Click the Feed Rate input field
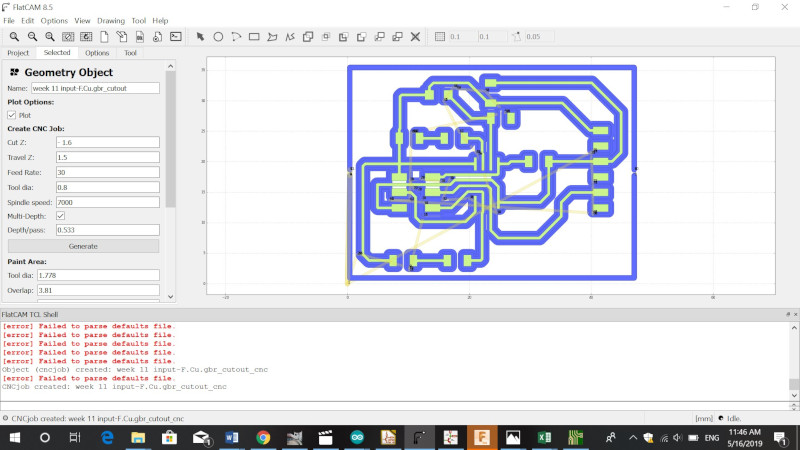Screen dimensions: 800x450 pos(108,172)
